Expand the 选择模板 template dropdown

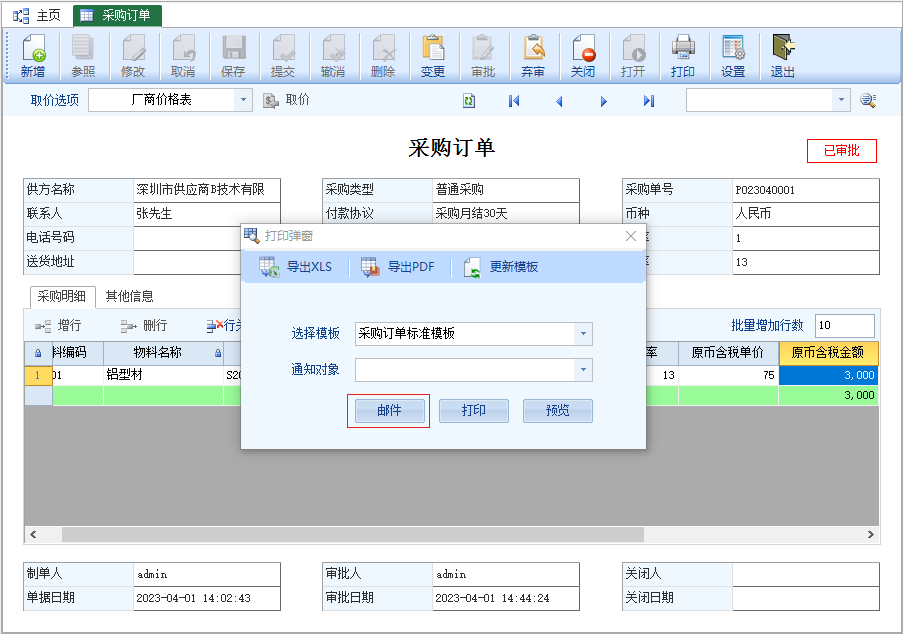click(583, 334)
